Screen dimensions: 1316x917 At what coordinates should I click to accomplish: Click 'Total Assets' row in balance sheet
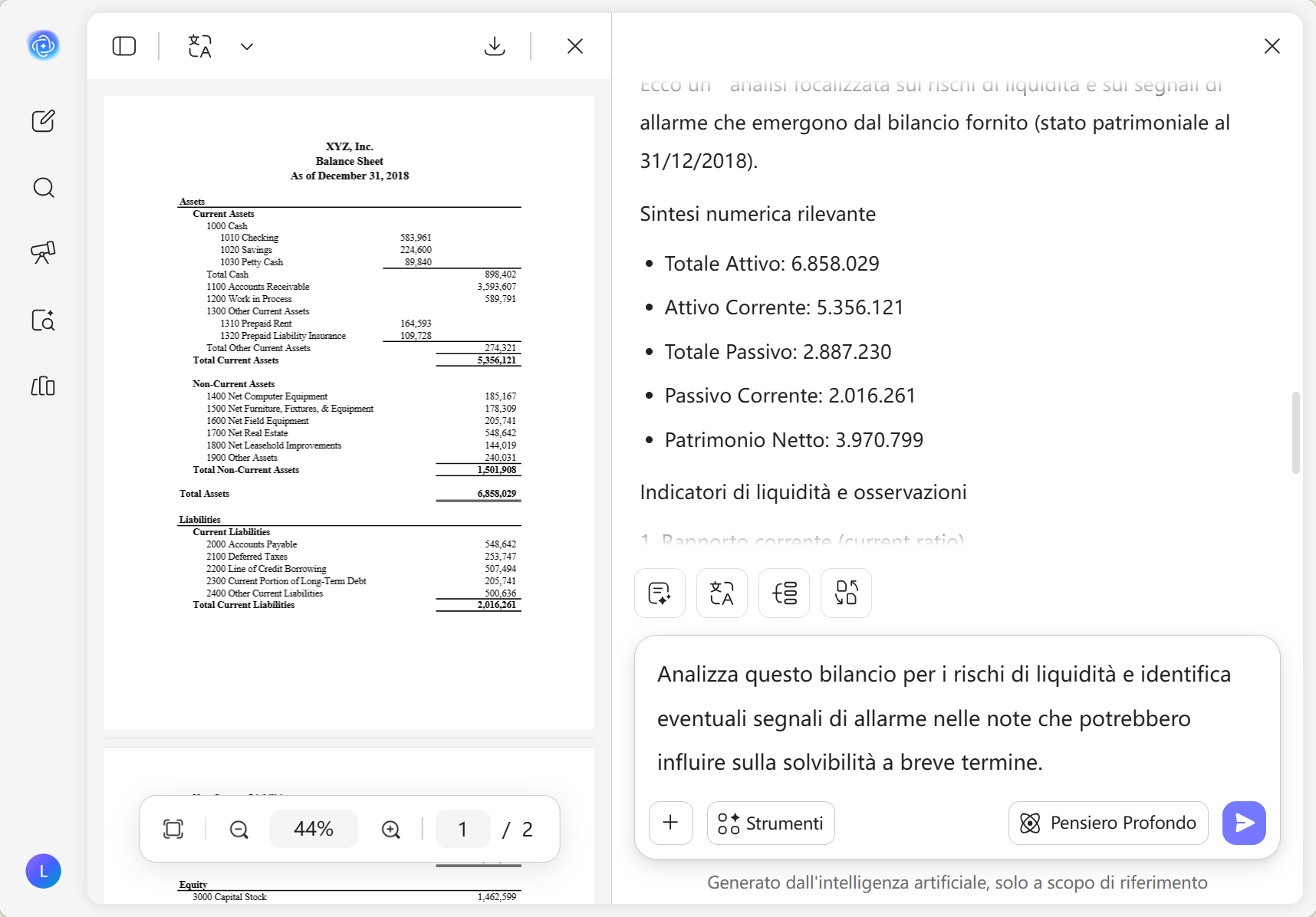[349, 494]
